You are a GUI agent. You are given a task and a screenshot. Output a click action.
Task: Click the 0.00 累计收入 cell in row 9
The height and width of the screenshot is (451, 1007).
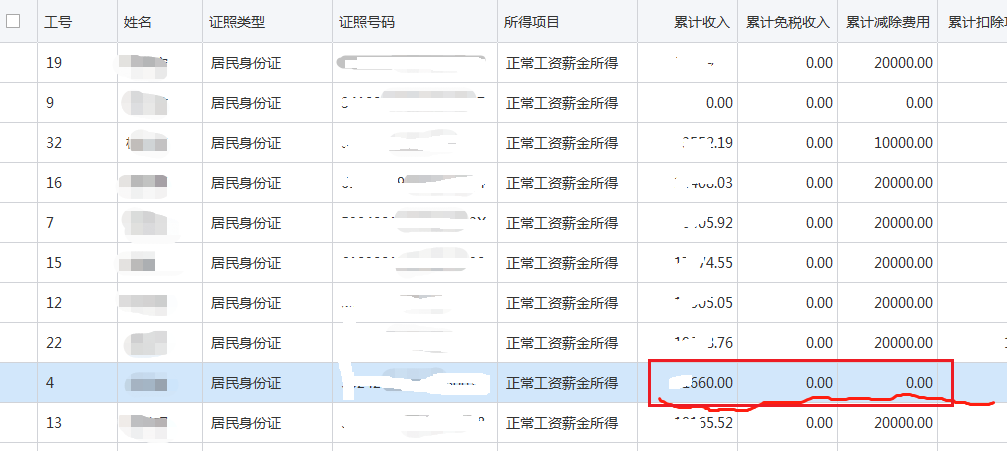(x=718, y=103)
